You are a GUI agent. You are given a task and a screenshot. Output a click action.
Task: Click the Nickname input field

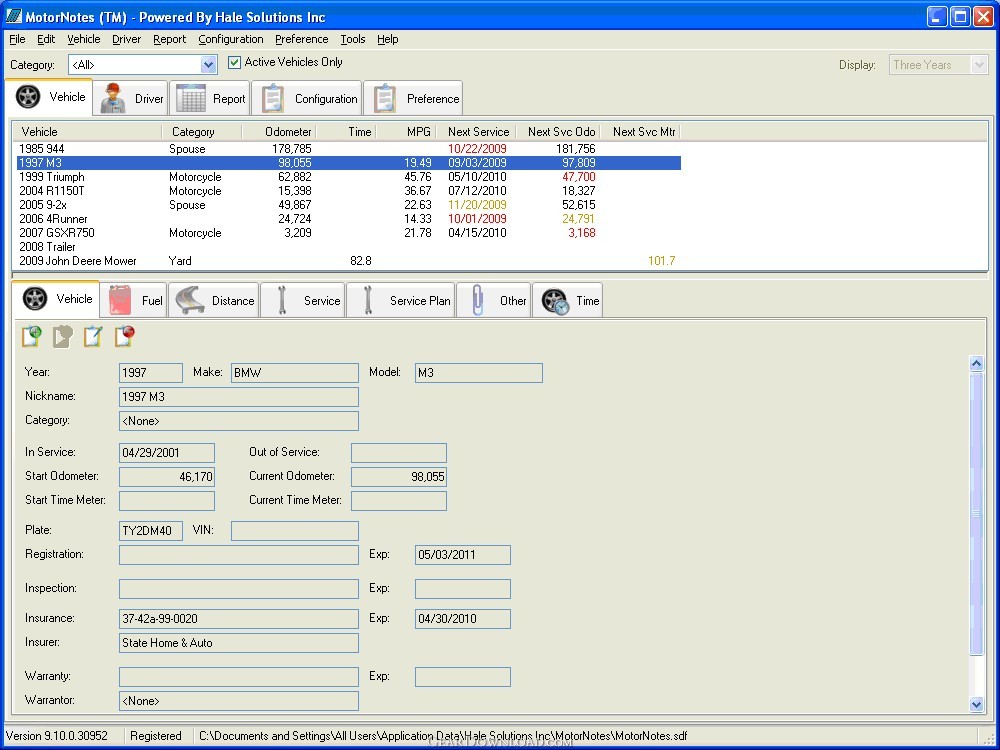(x=239, y=397)
